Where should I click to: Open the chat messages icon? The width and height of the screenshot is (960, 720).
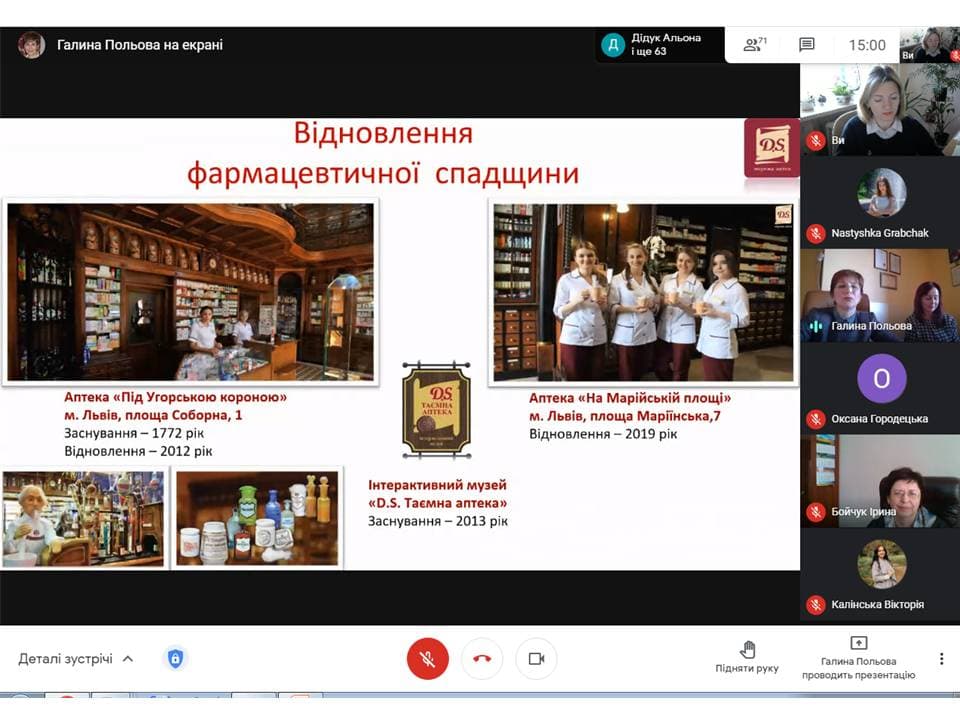(x=807, y=44)
